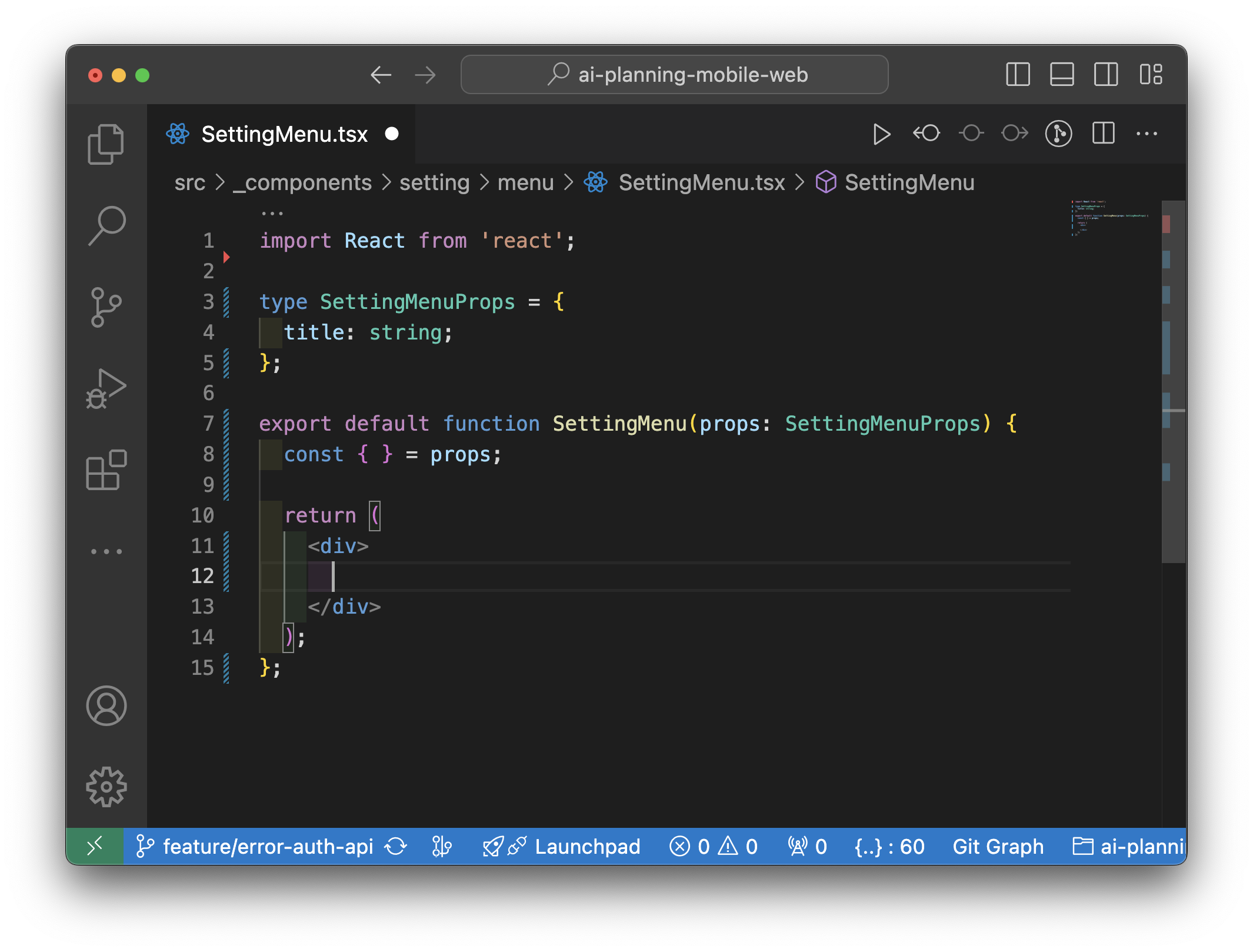Toggle the bottom panel layout button
The width and height of the screenshot is (1253, 952).
tap(1062, 75)
